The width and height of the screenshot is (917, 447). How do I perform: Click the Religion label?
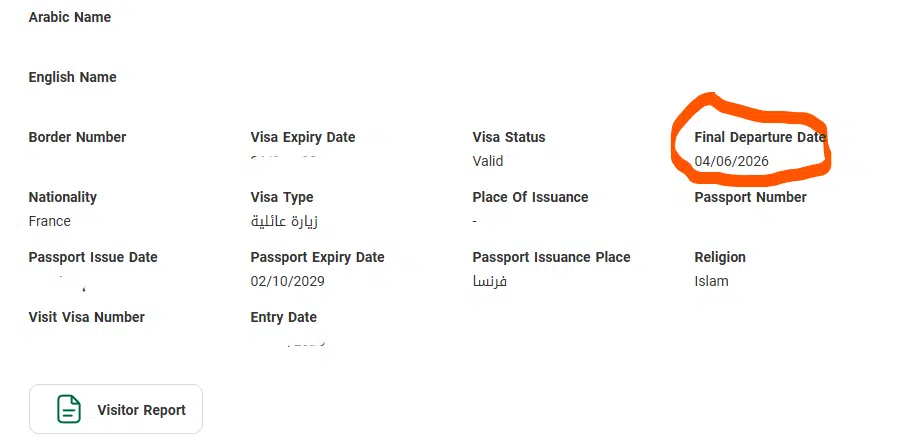[720, 257]
